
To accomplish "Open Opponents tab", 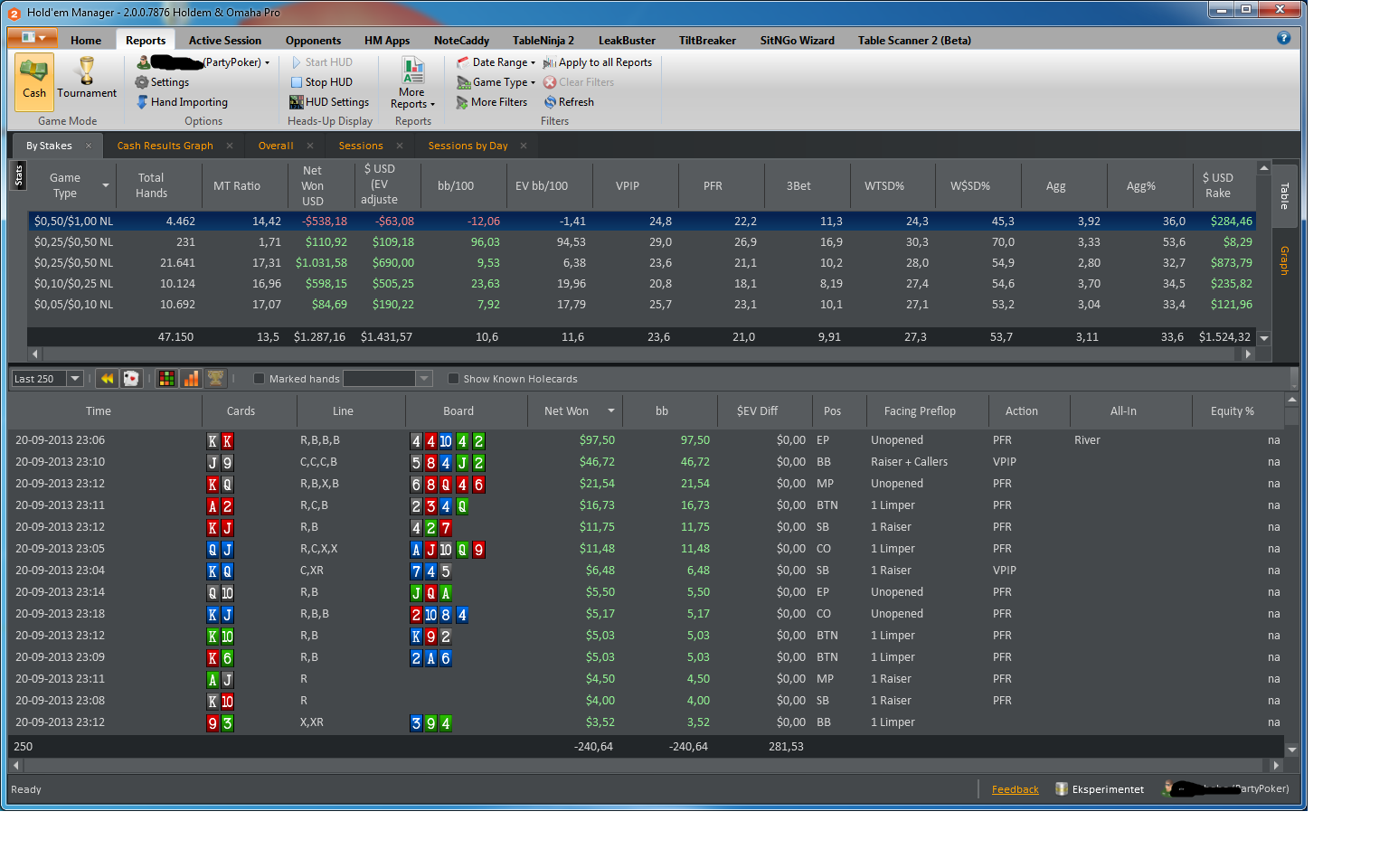I will (x=313, y=41).
